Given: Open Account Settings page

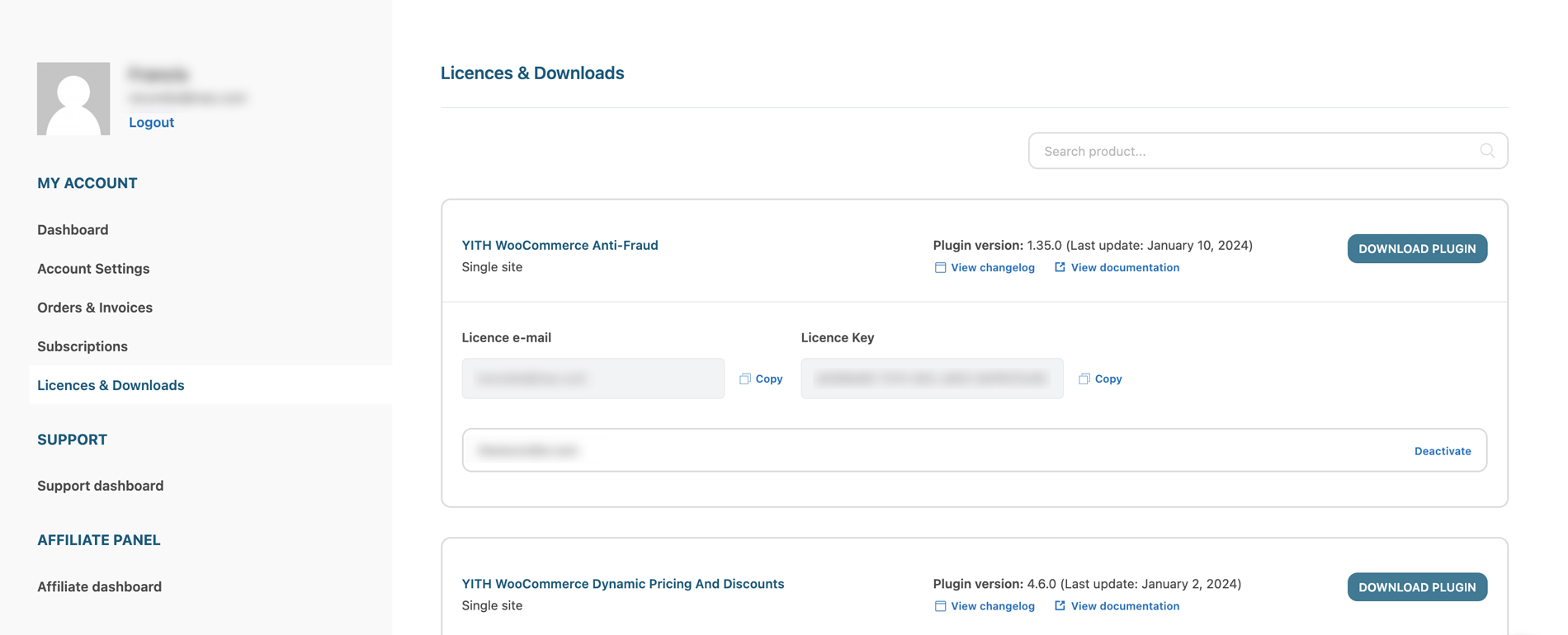Looking at the screenshot, I should pos(93,268).
